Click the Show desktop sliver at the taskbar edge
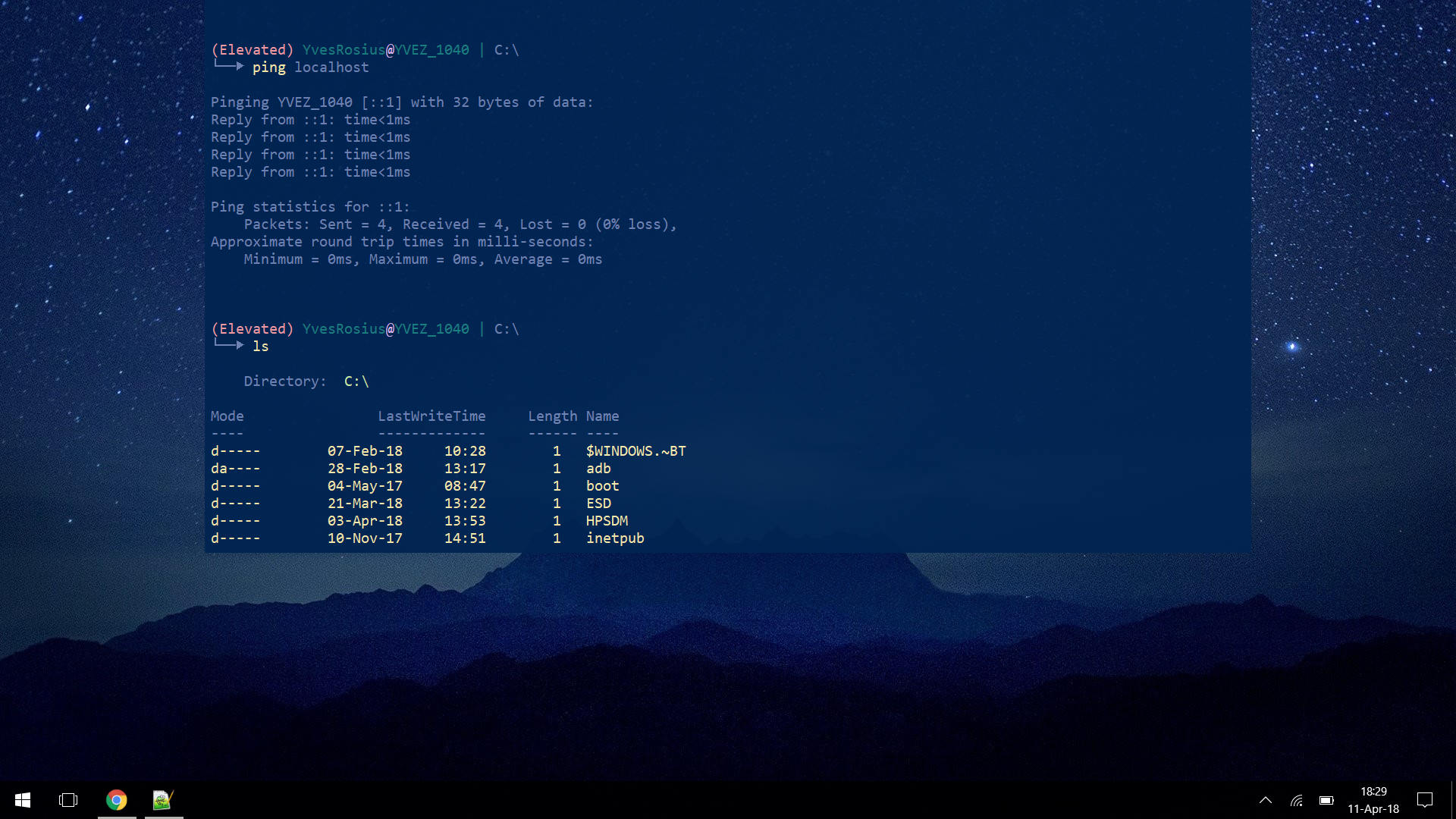This screenshot has width=1456, height=819. [1453, 800]
